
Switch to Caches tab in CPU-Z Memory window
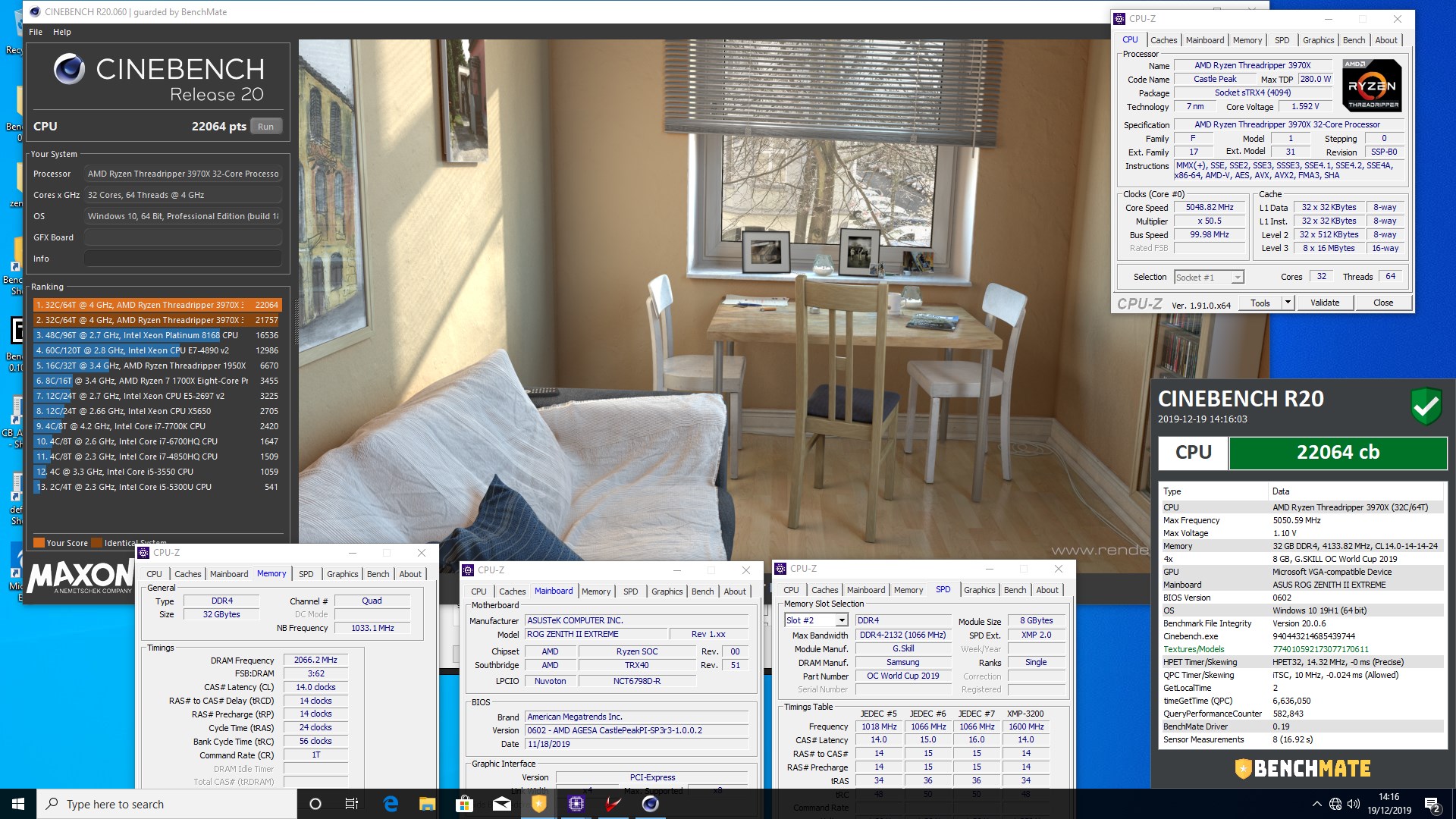coord(187,574)
